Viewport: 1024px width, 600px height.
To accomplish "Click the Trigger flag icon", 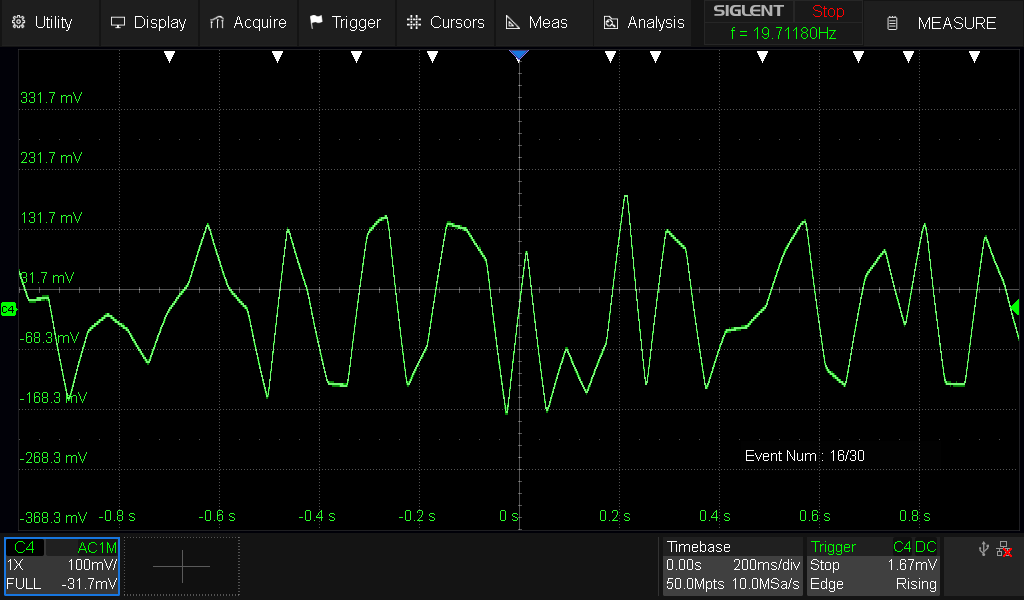I will (316, 22).
